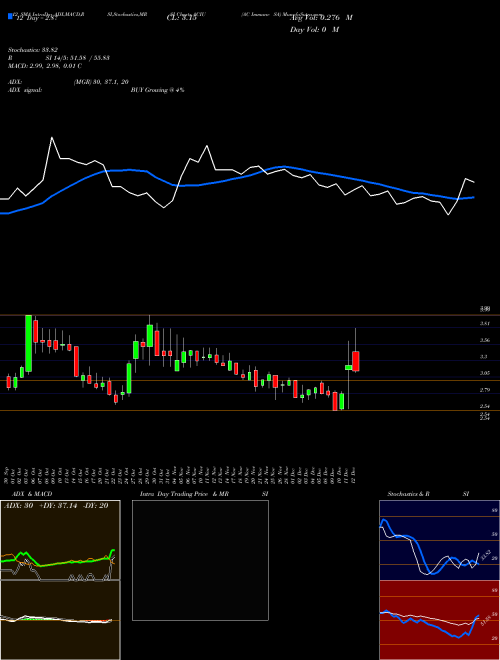Click the 'BUY Growing @ 4%' signal text
The width and height of the screenshot is (500, 660).
tap(157, 90)
